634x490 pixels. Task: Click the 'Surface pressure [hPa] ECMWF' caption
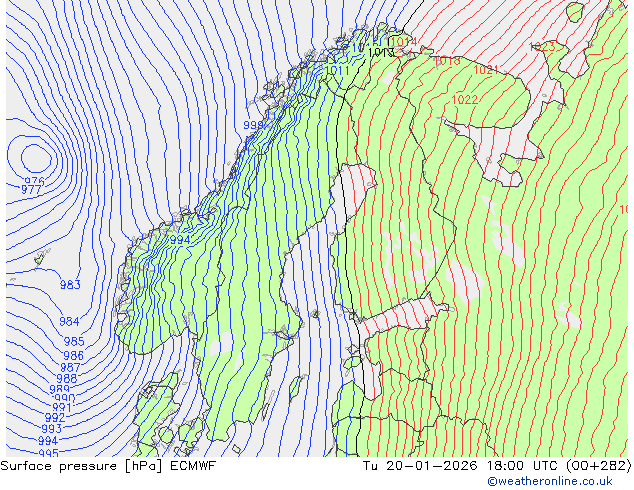coord(108,466)
